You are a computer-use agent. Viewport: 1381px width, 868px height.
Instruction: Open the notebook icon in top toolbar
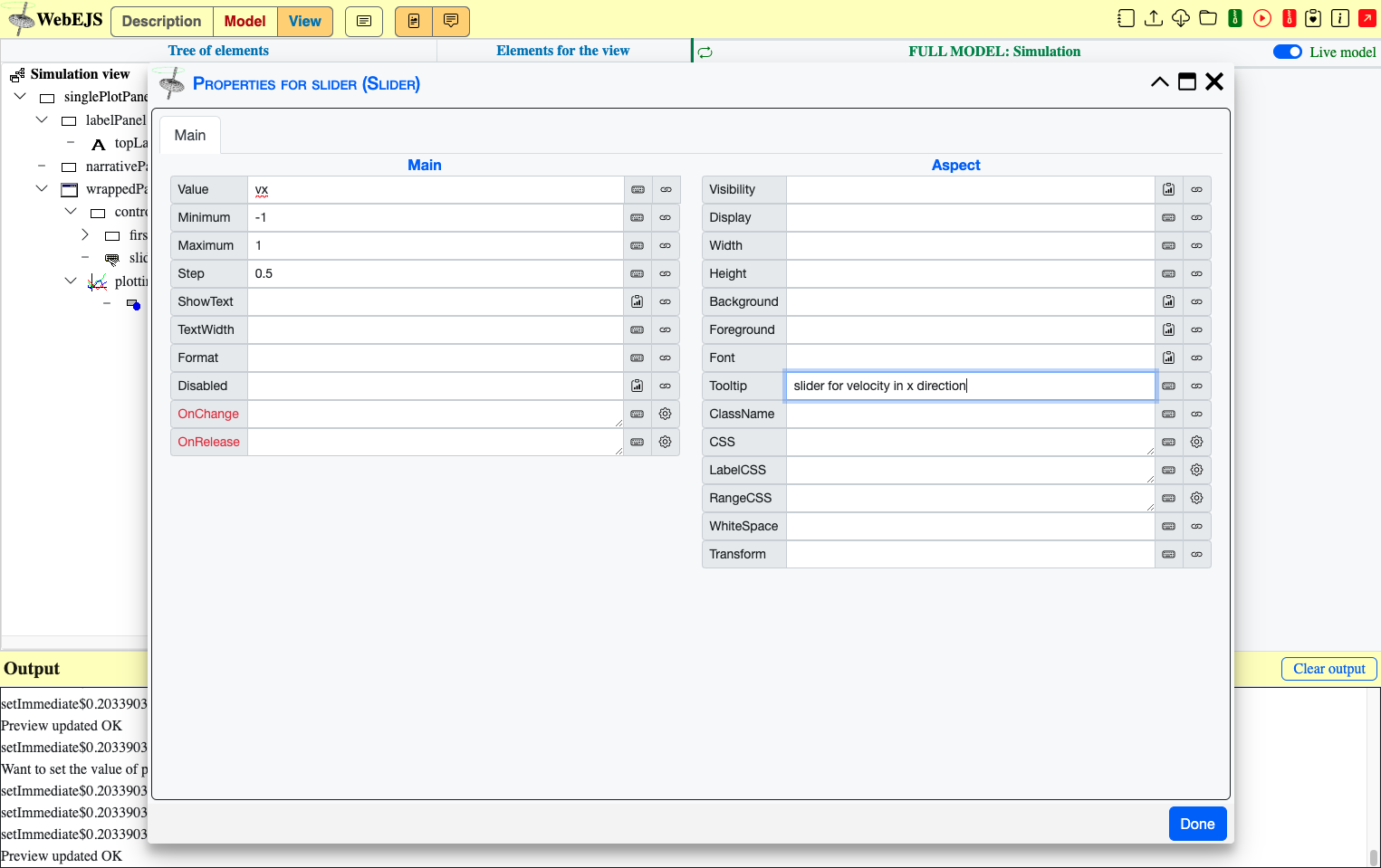pyautogui.click(x=1126, y=18)
